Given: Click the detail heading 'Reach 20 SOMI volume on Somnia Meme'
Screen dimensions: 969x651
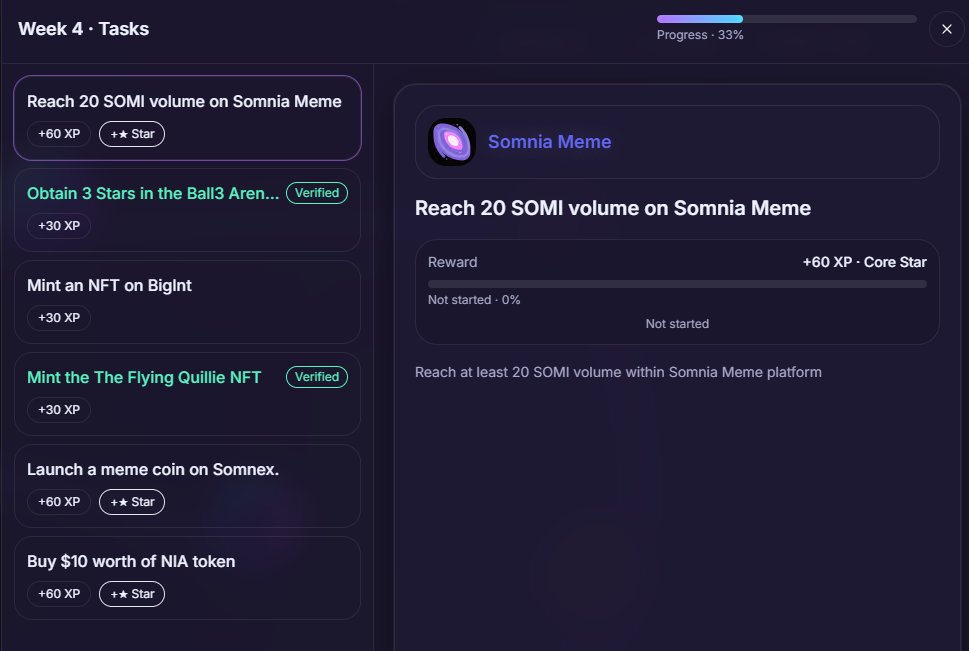Looking at the screenshot, I should 612,208.
